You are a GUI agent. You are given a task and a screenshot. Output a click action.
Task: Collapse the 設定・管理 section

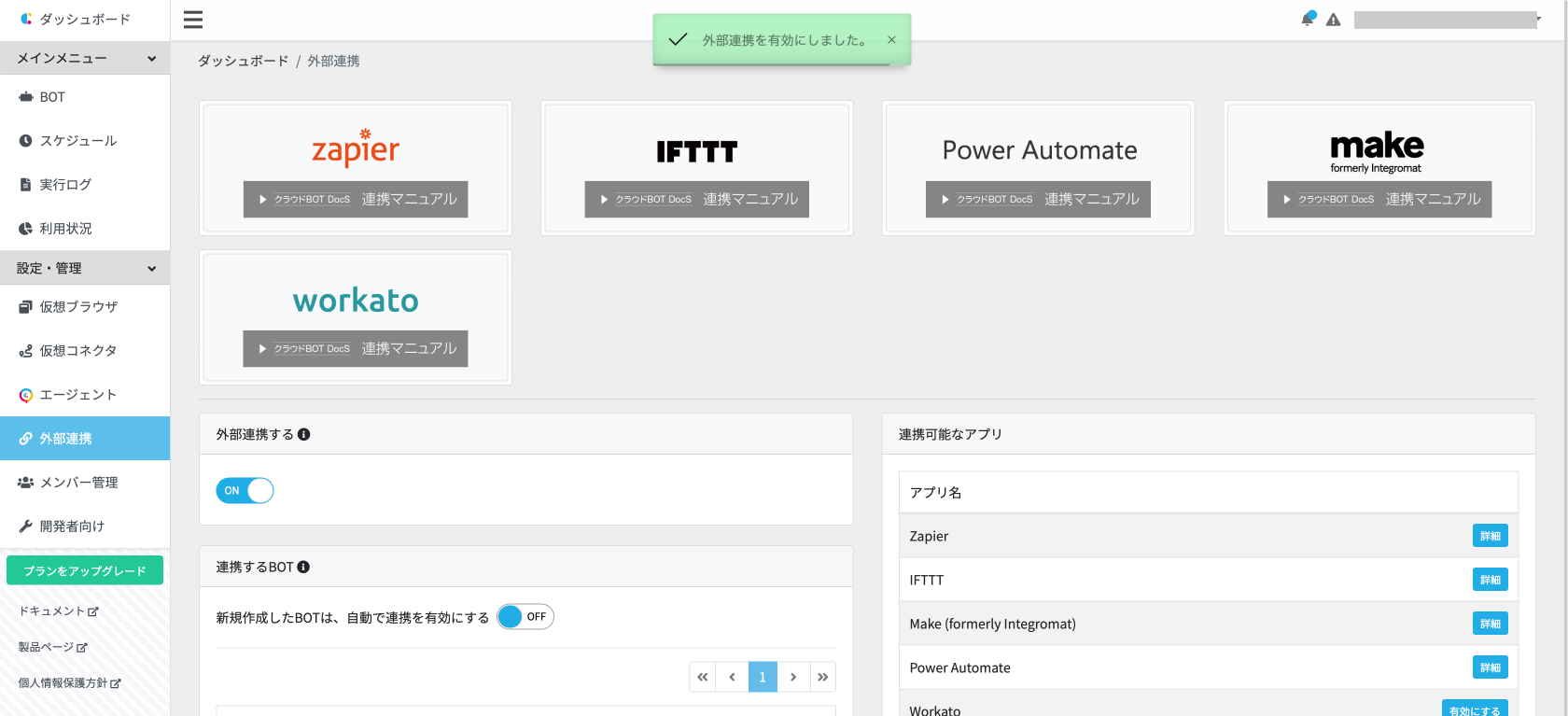coord(85,268)
